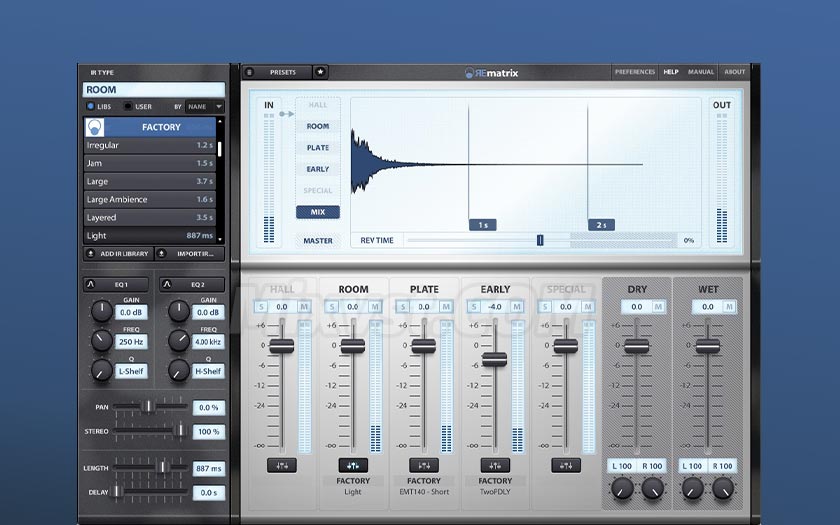Click the Rev Time slider handle
This screenshot has width=840, height=525.
pyautogui.click(x=540, y=240)
